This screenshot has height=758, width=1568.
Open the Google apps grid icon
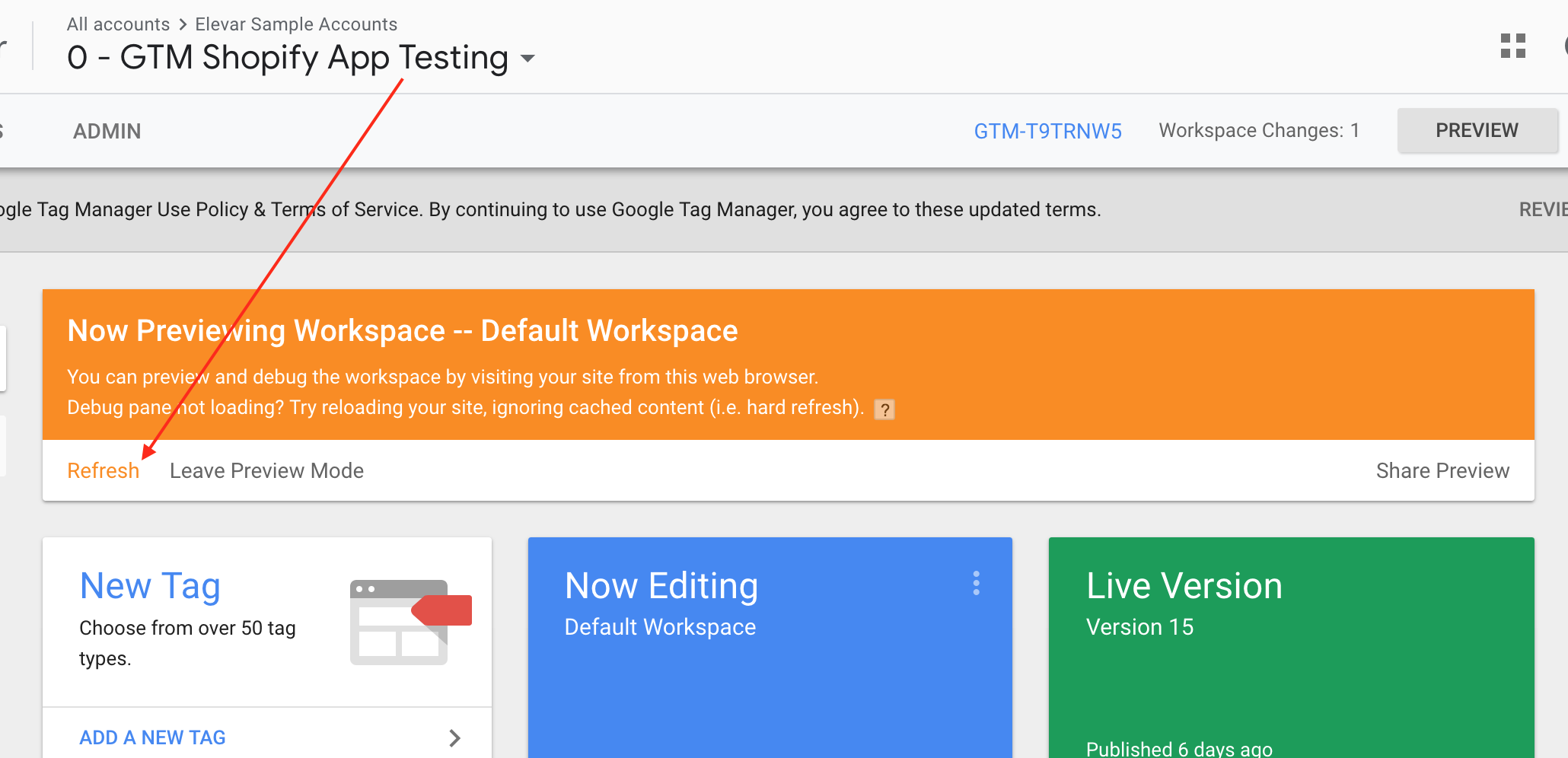(x=1512, y=46)
